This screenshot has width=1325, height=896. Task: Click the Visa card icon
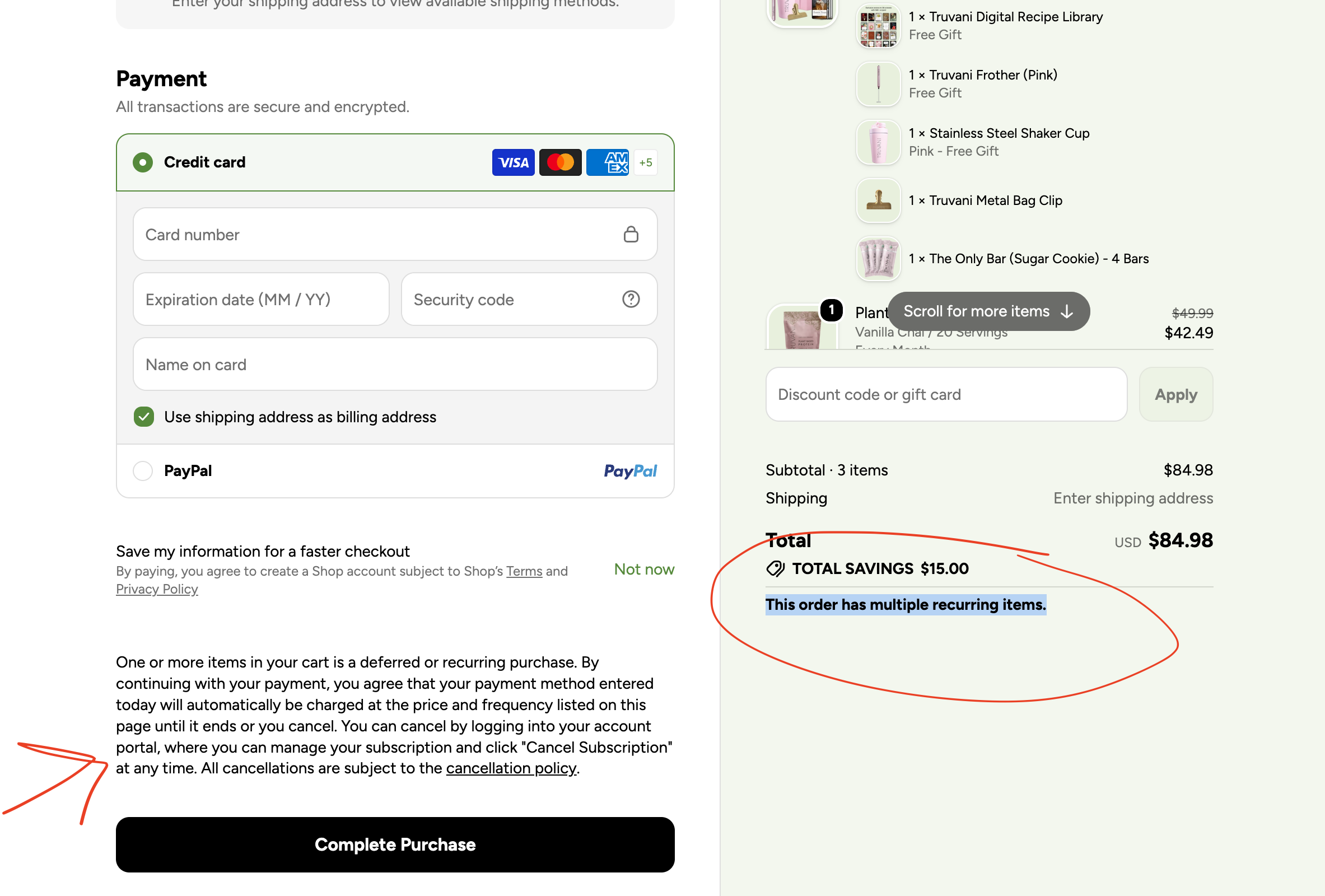coord(513,162)
